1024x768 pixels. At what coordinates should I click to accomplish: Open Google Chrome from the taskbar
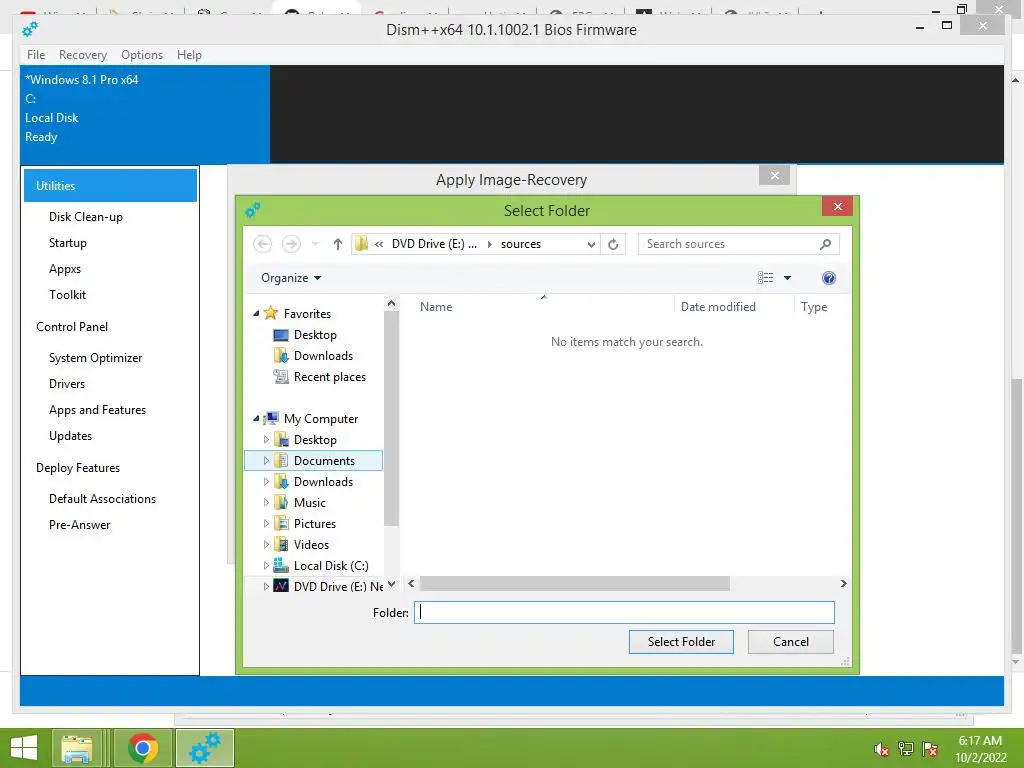142,748
